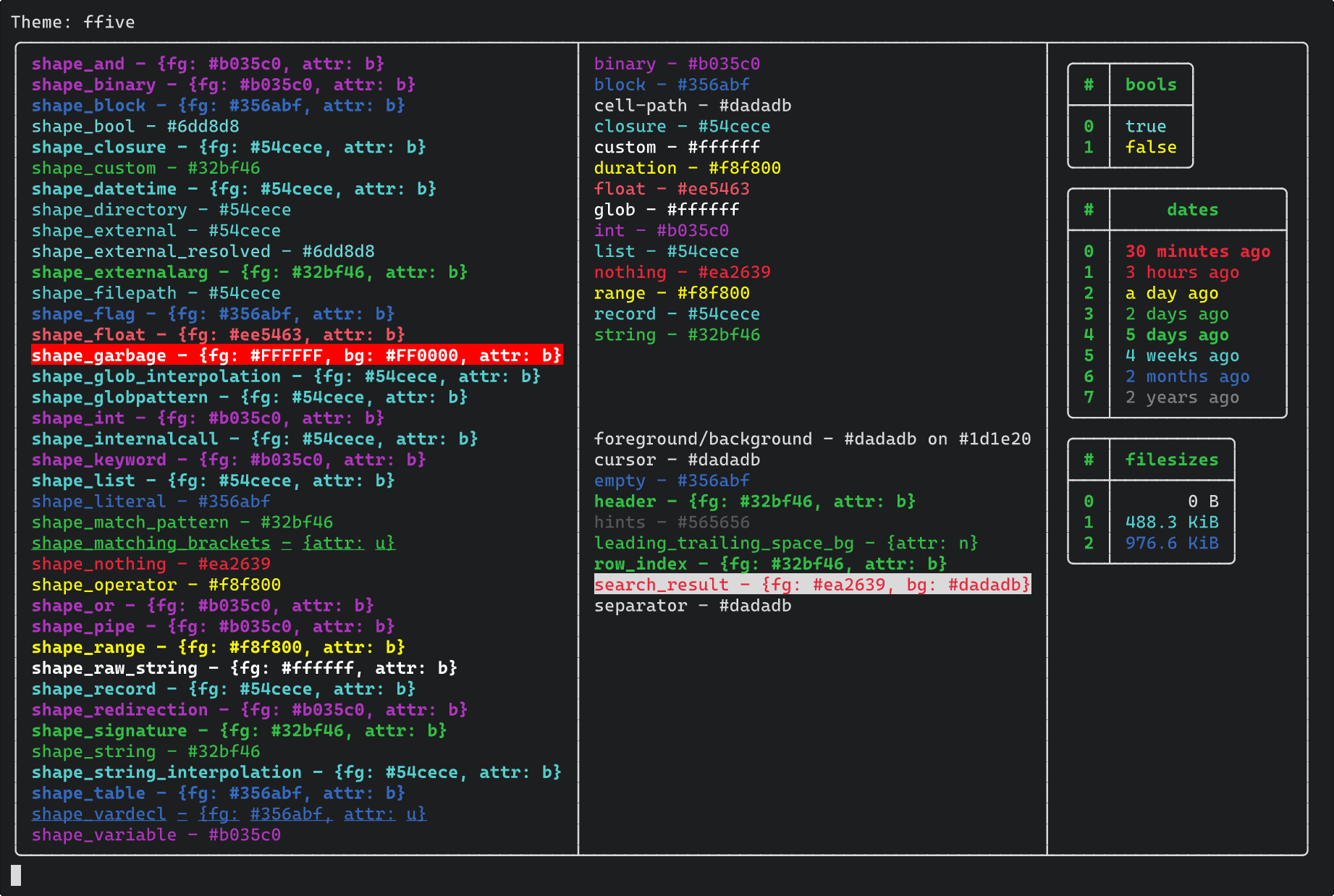Select the shape_binary entry

(224, 85)
